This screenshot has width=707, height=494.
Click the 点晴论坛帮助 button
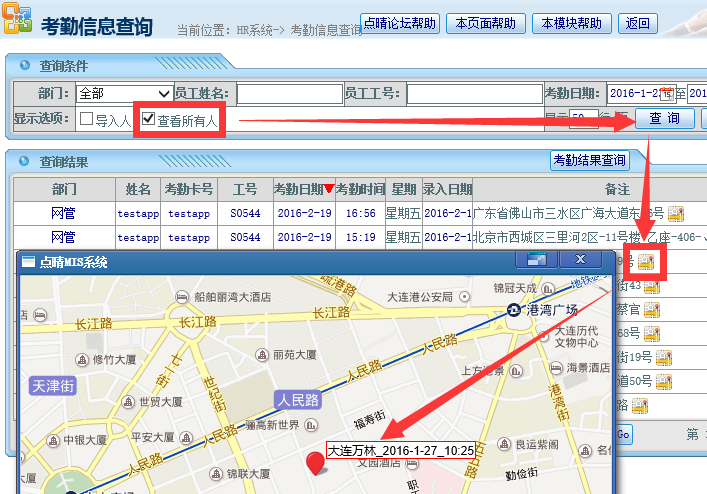[x=400, y=23]
